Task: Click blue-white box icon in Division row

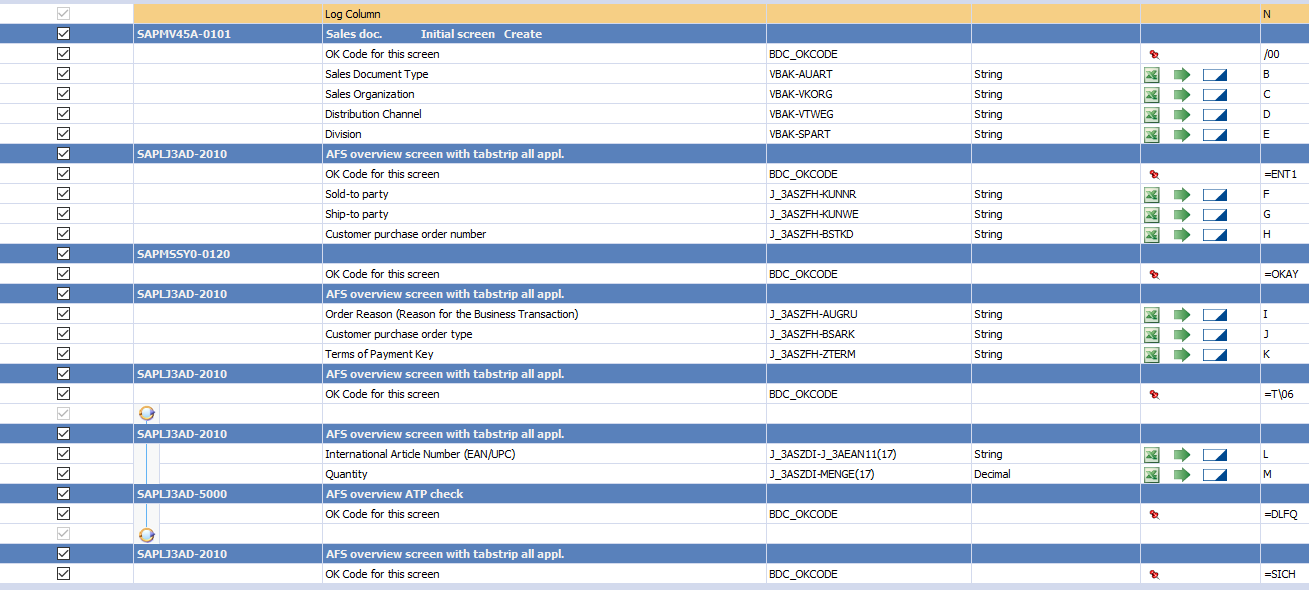Action: pyautogui.click(x=1214, y=134)
